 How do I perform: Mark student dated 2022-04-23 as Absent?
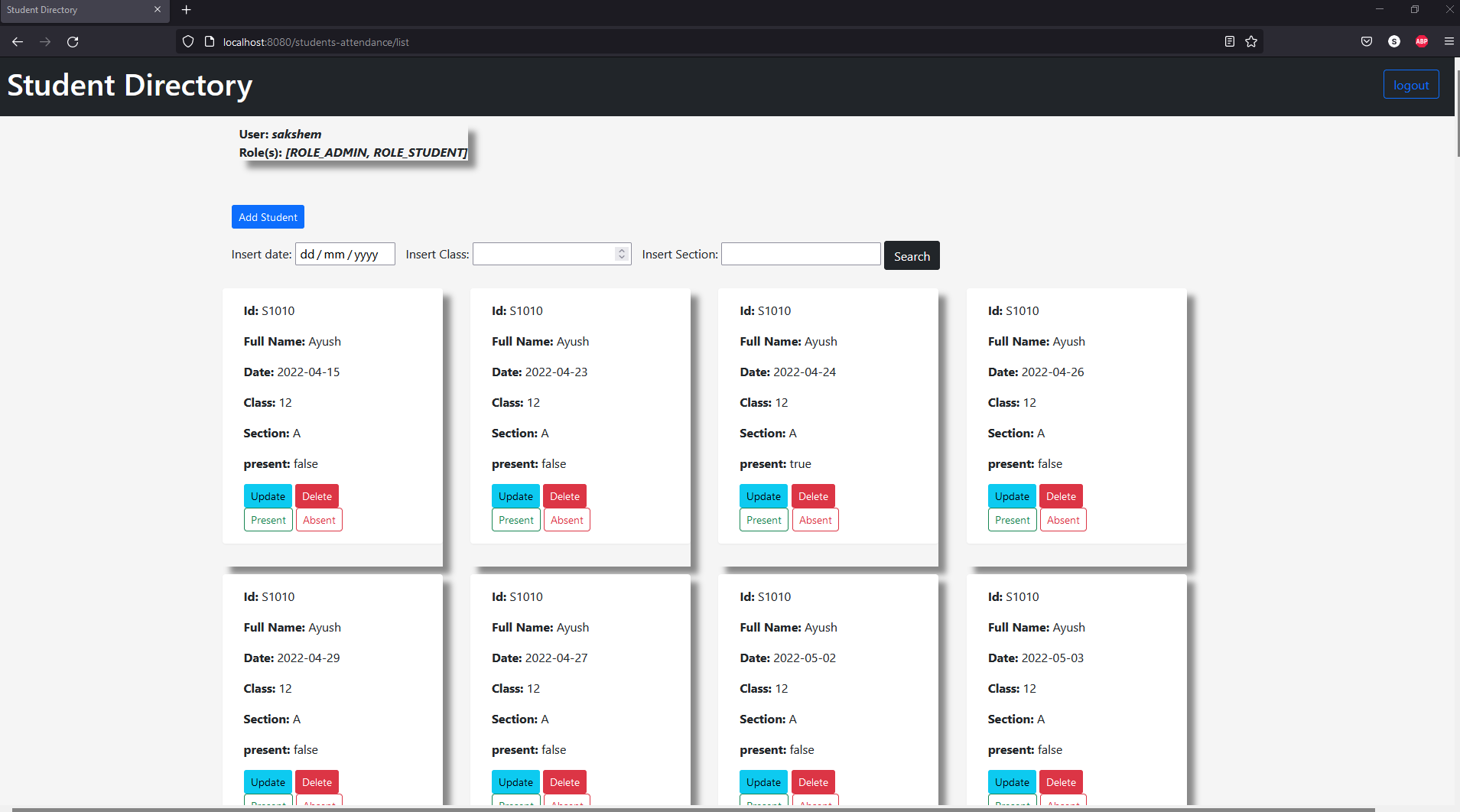click(x=566, y=519)
